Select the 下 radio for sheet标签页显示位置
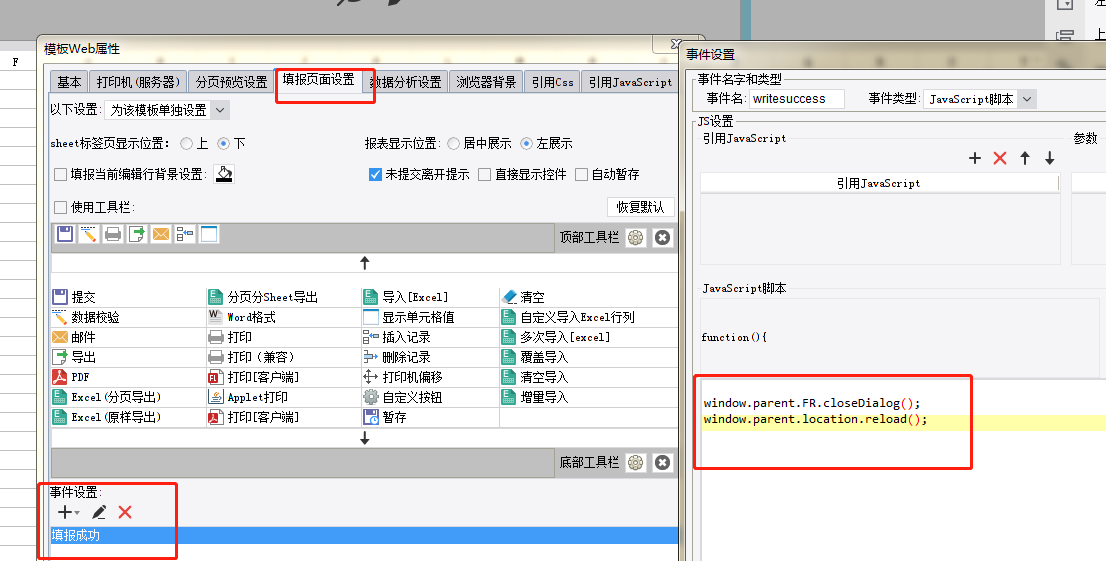This screenshot has height=561, width=1106. point(224,143)
